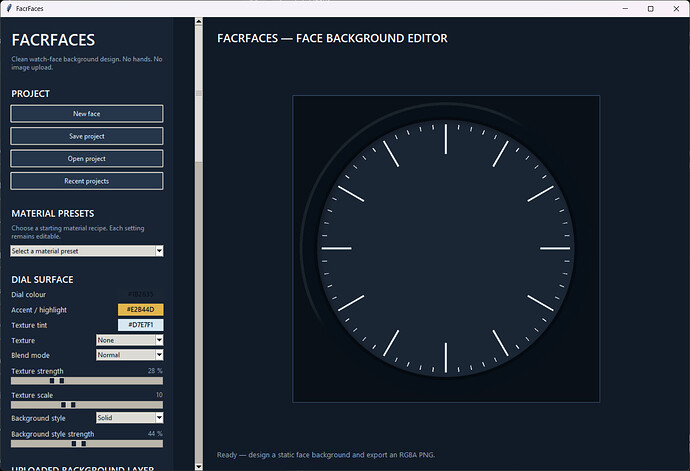Open the Background style dropdown

point(130,418)
